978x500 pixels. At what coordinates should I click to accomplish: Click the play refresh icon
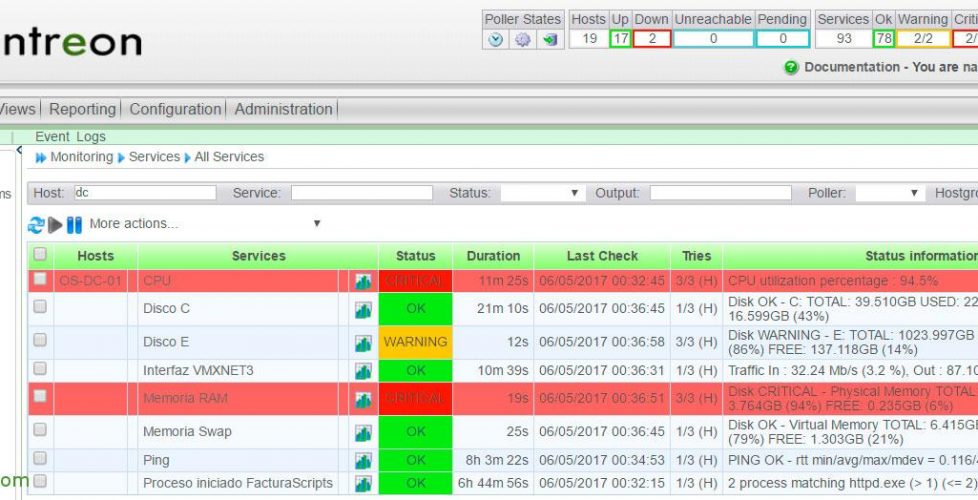coord(56,224)
